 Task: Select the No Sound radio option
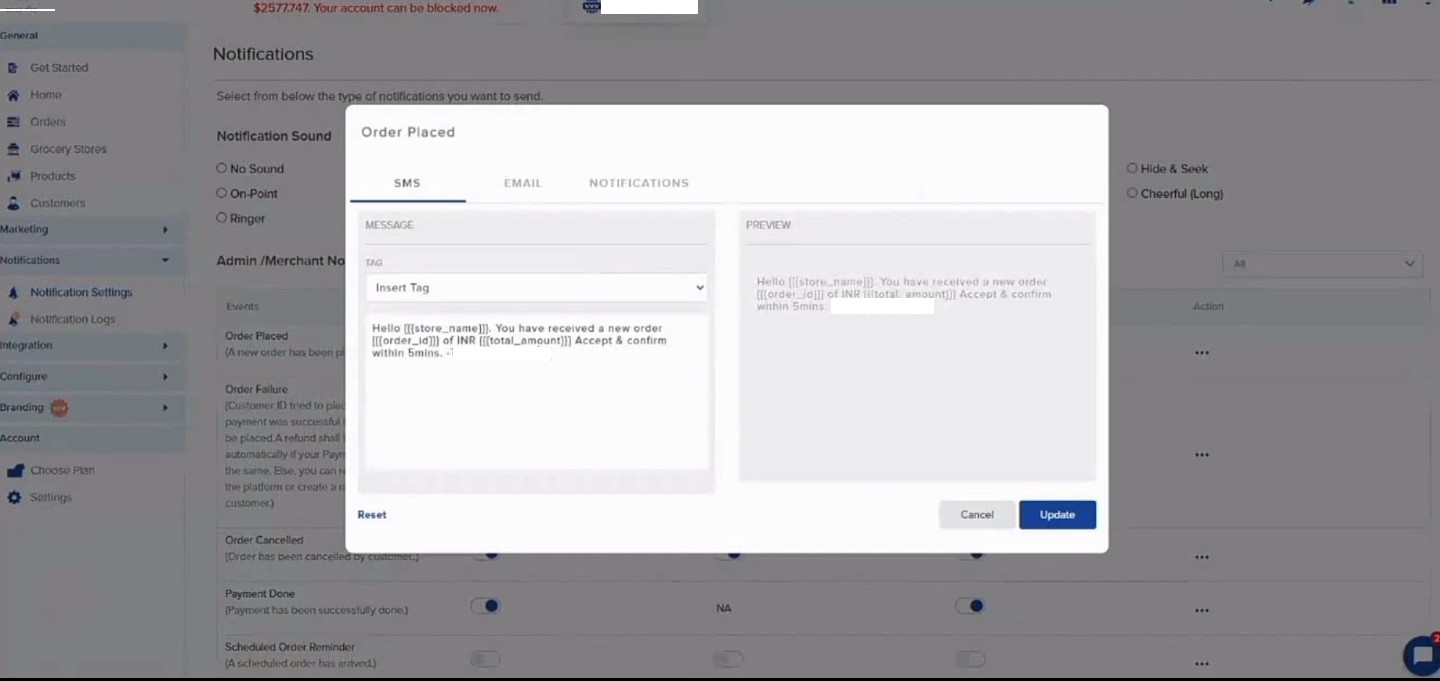coord(222,169)
